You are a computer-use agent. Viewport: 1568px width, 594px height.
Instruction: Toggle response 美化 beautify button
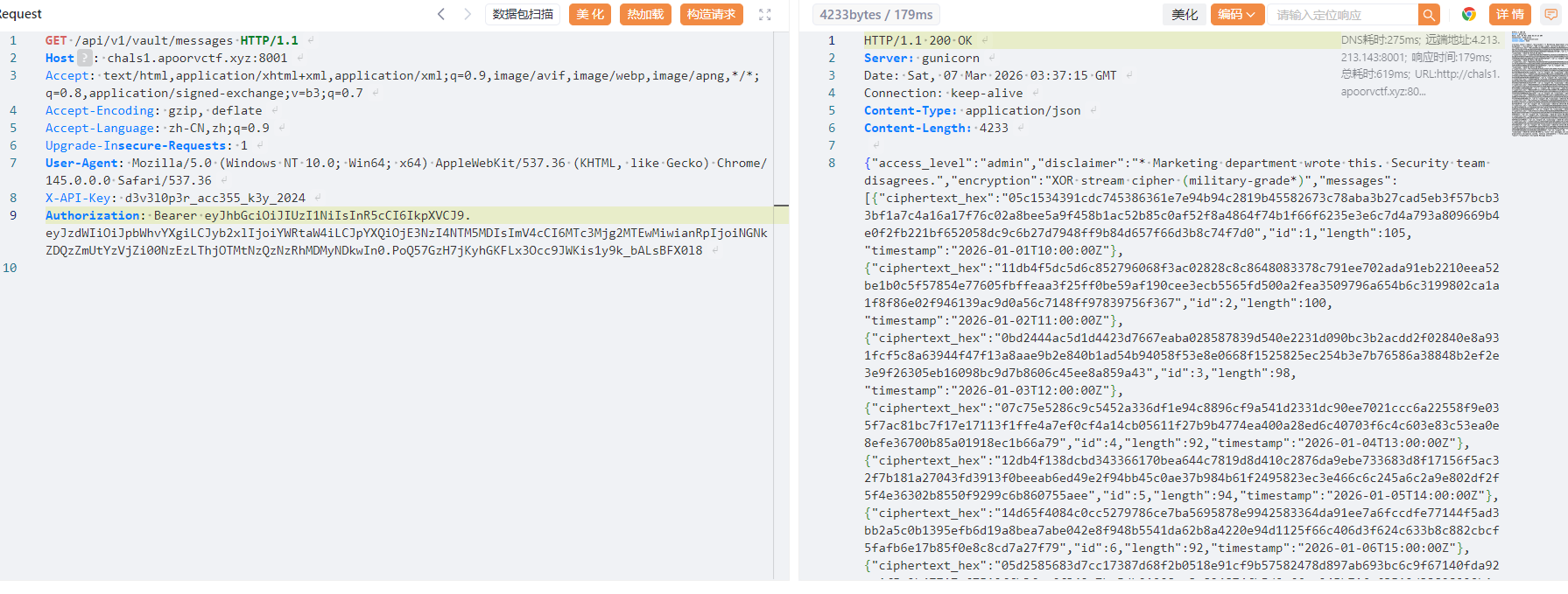tap(1184, 14)
